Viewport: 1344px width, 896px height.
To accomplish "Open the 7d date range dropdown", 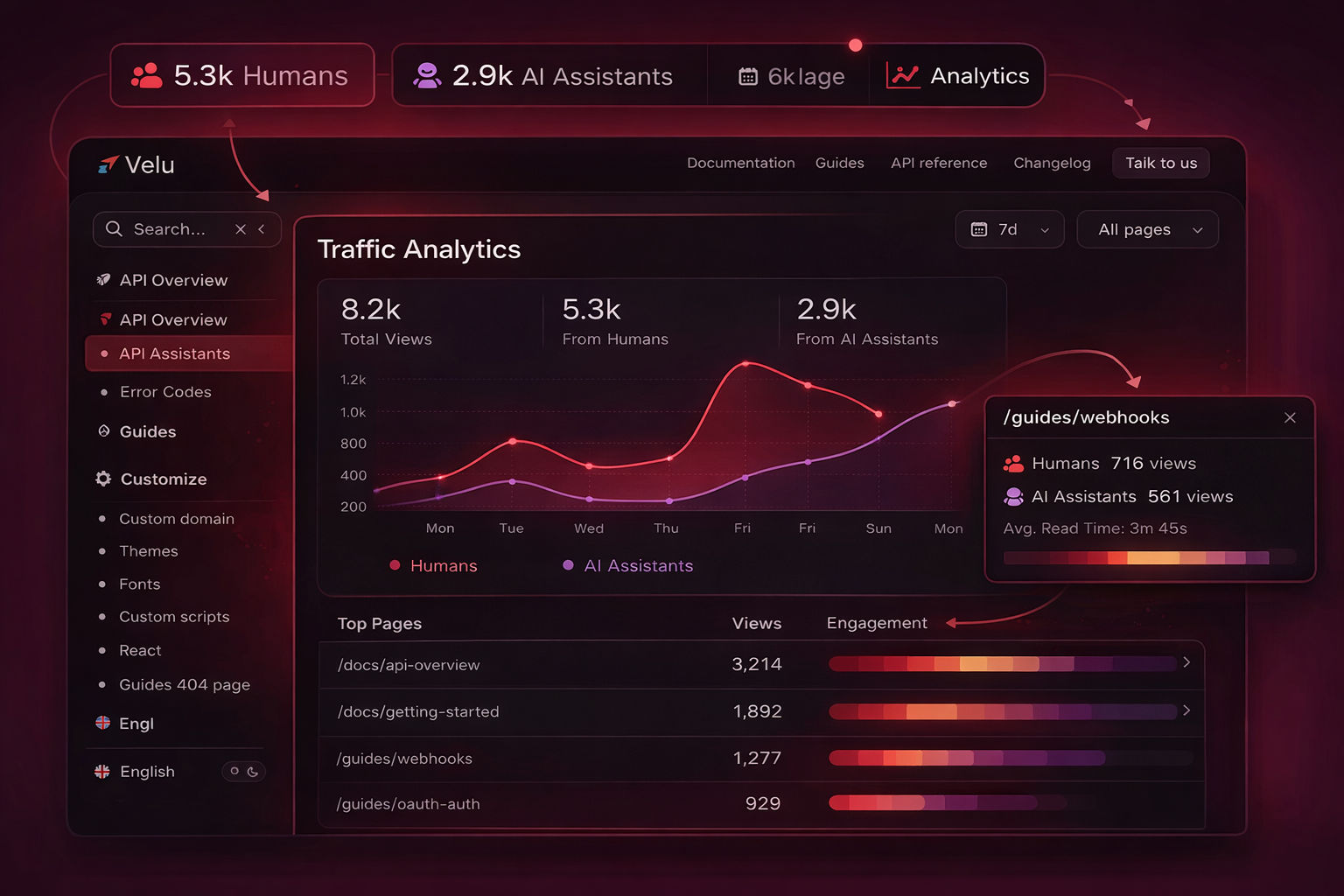I will (x=1010, y=229).
